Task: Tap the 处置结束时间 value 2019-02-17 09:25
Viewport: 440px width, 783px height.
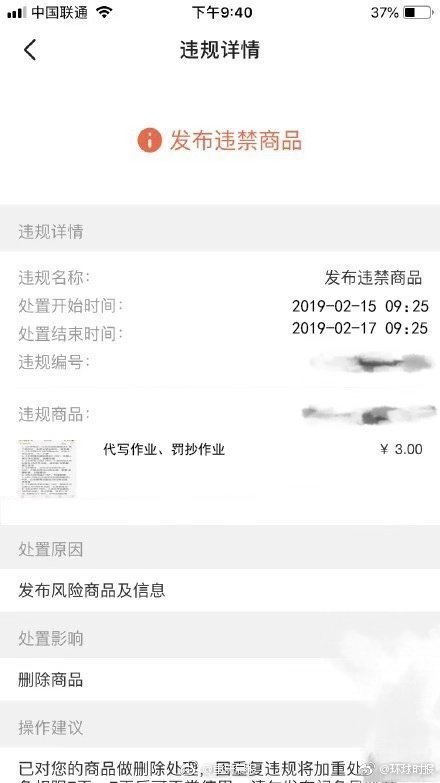Action: point(360,328)
